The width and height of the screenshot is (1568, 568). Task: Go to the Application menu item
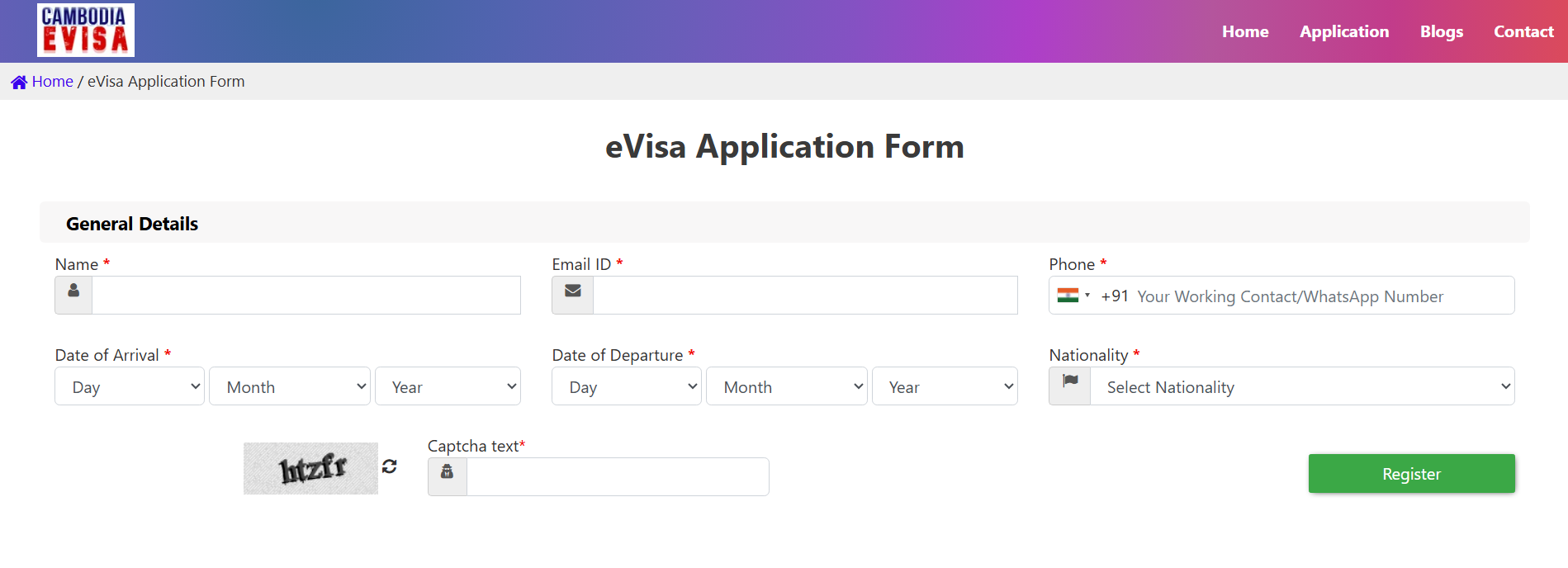point(1344,31)
